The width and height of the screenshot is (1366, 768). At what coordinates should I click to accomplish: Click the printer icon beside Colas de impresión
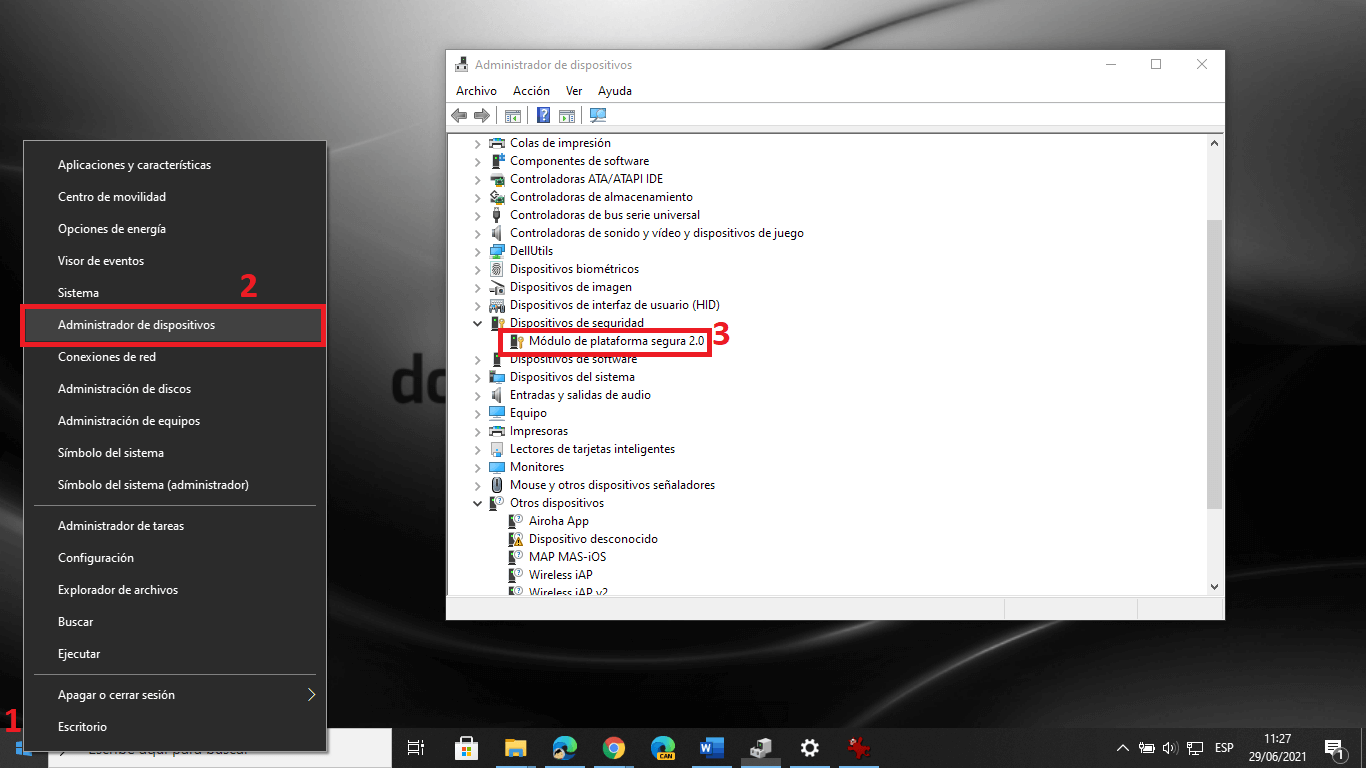tap(497, 143)
